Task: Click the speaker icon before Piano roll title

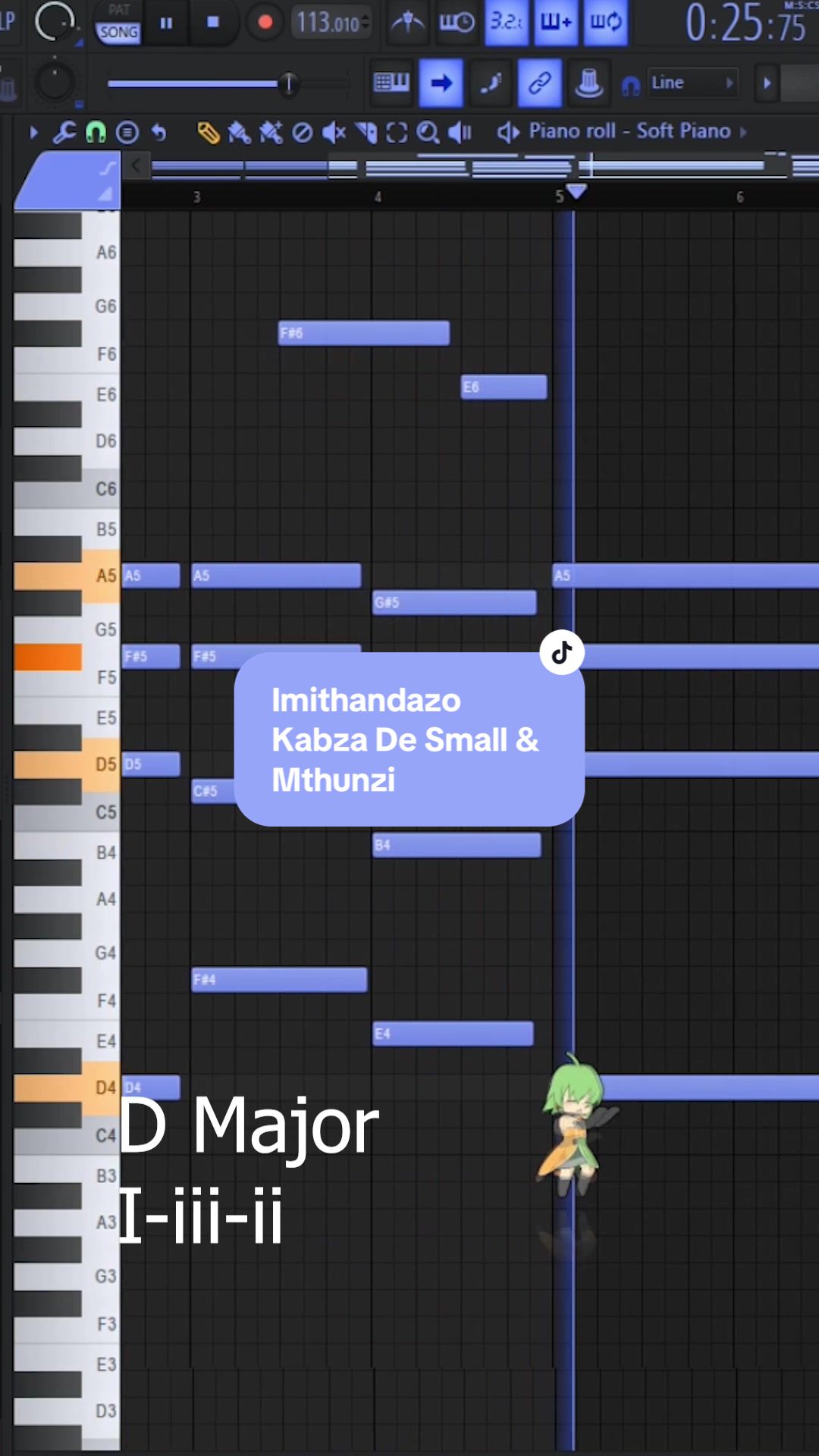Action: click(x=508, y=132)
